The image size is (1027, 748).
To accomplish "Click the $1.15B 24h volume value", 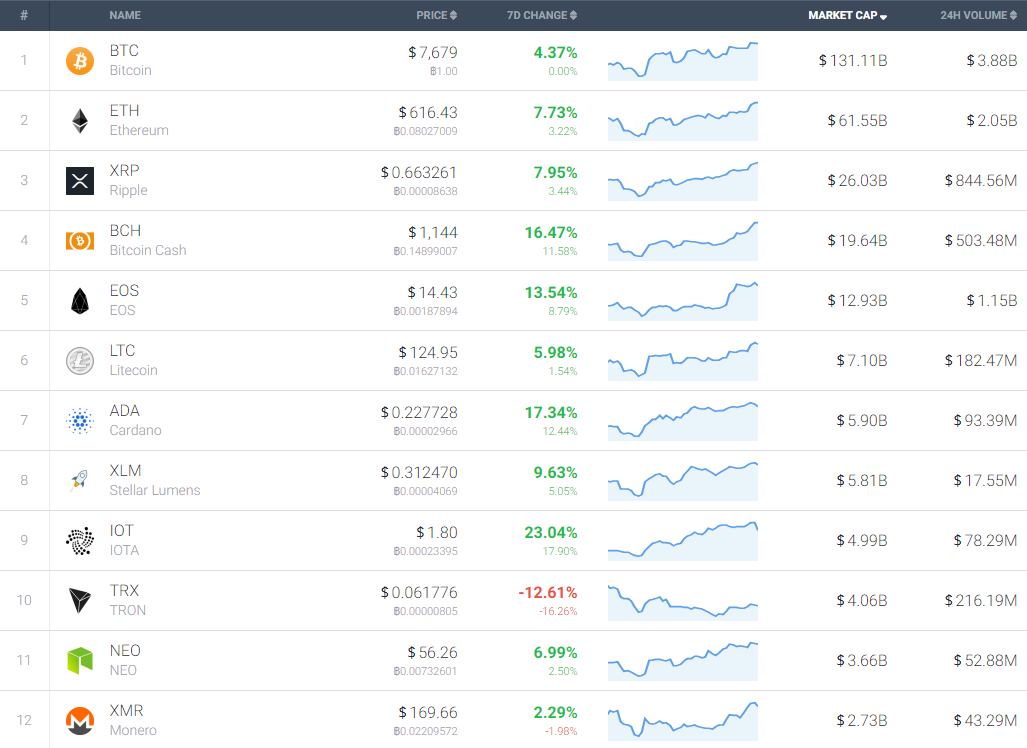I will [x=992, y=301].
